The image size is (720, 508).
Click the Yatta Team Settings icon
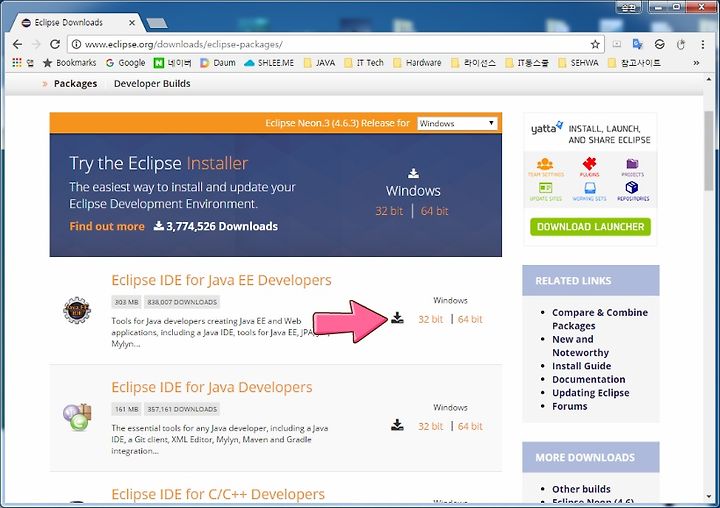[x=546, y=167]
